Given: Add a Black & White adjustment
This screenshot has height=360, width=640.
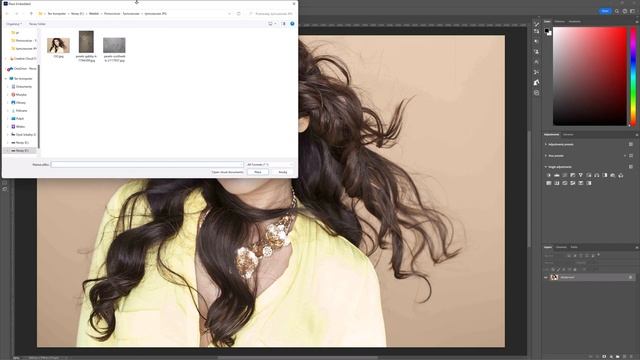Looking at the screenshot, I should click(604, 175).
